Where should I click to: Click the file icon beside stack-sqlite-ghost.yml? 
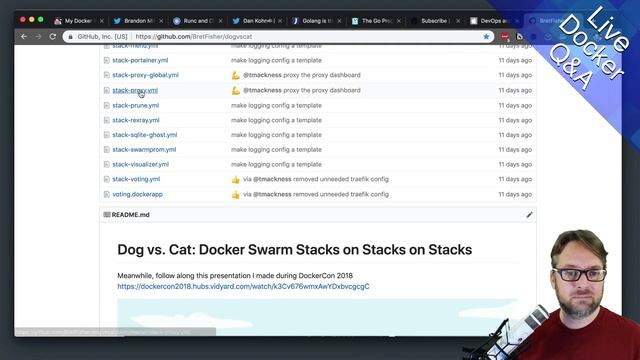tap(107, 135)
